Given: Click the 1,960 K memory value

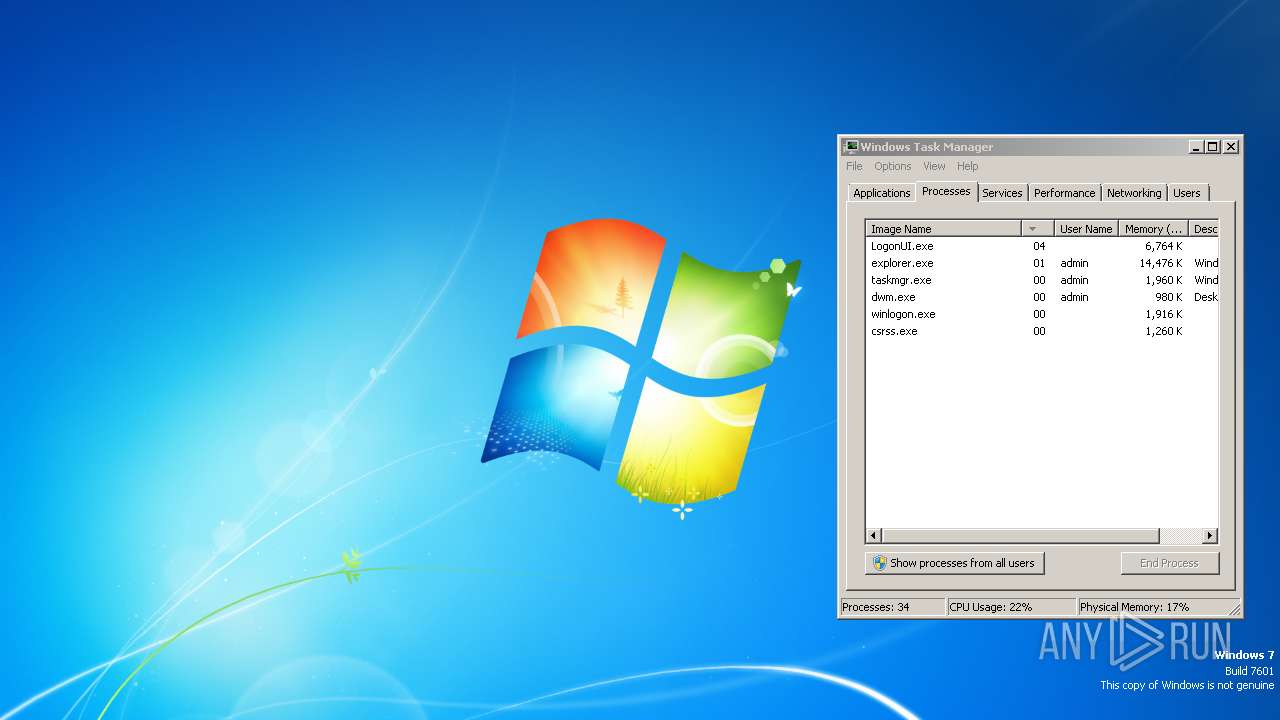Looking at the screenshot, I should click(1164, 280).
